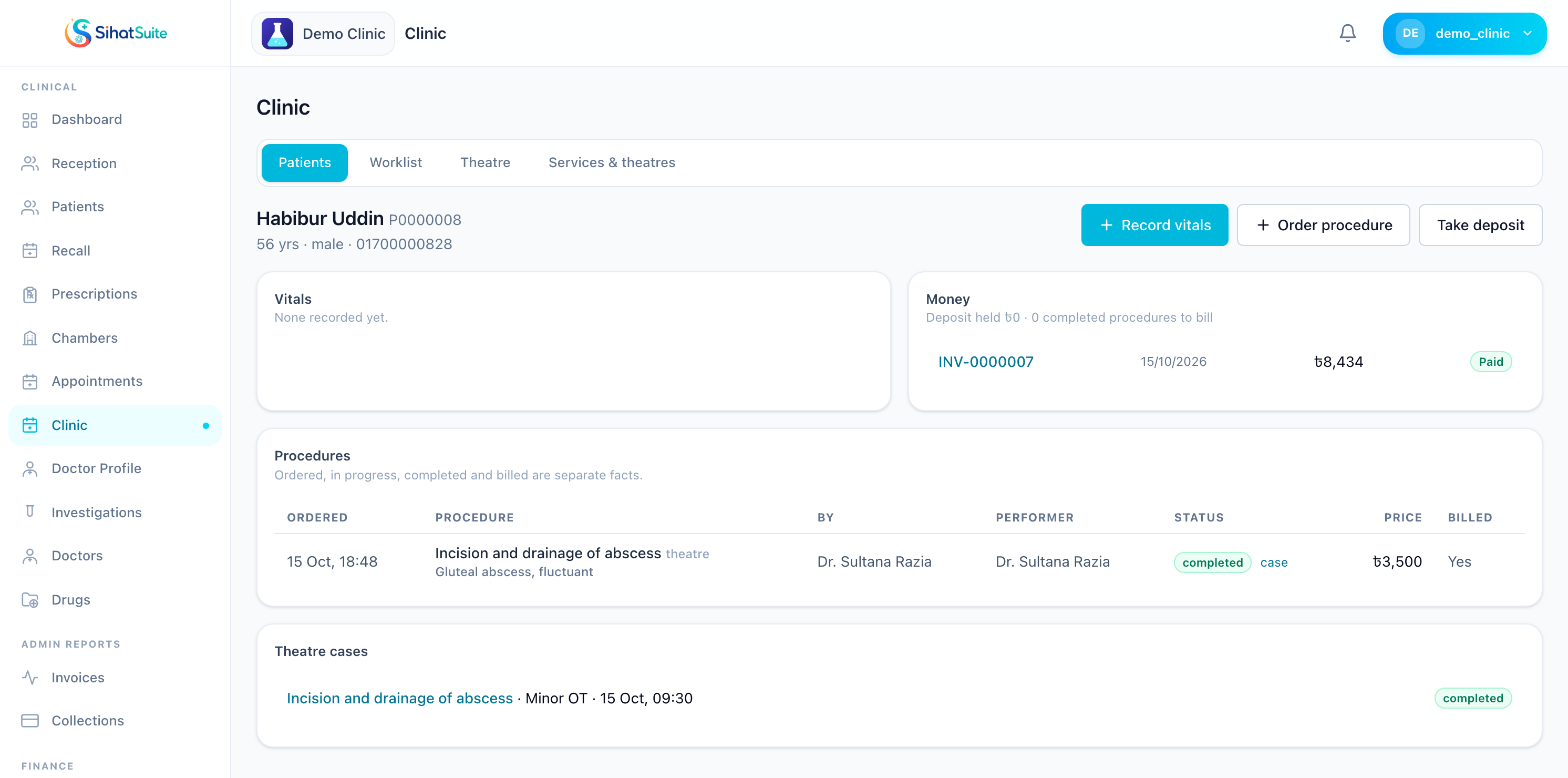Viewport: 1568px width, 778px height.
Task: Click the 15 Oct, 18:48 ordered cell
Action: click(332, 562)
